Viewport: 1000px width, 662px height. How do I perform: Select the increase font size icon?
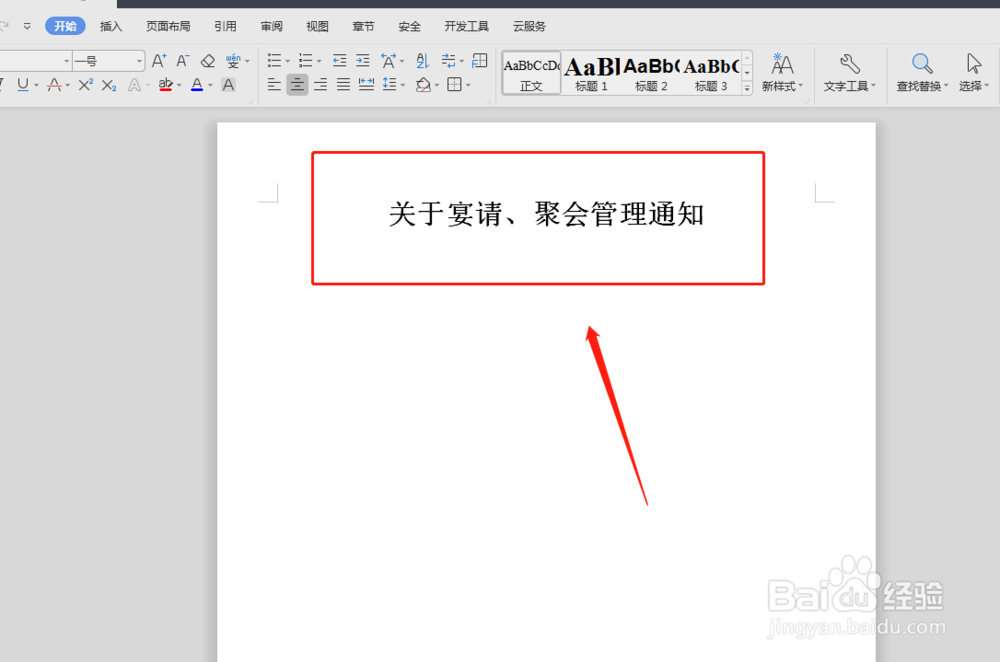(158, 60)
